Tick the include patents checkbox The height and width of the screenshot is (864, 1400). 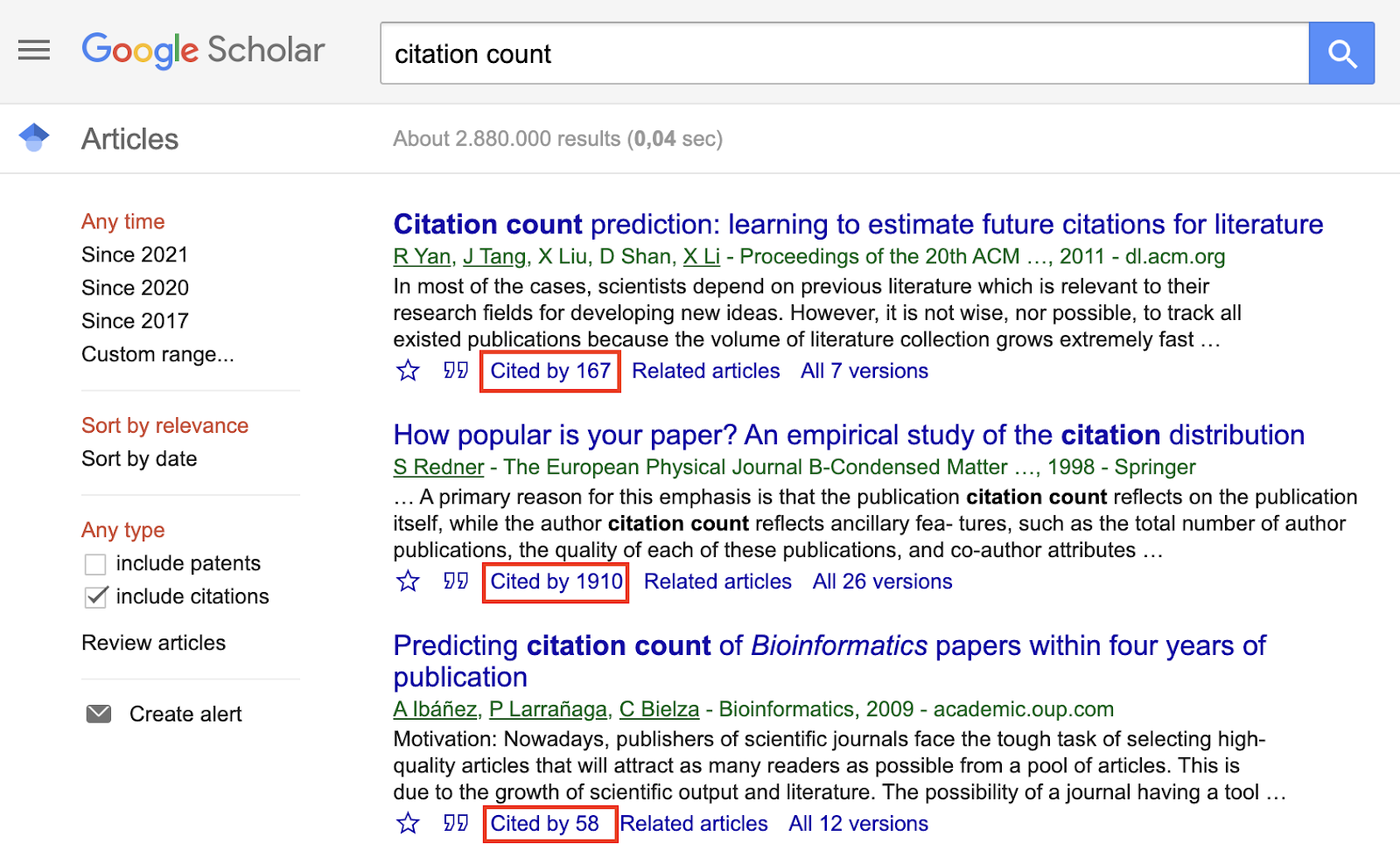coord(95,564)
